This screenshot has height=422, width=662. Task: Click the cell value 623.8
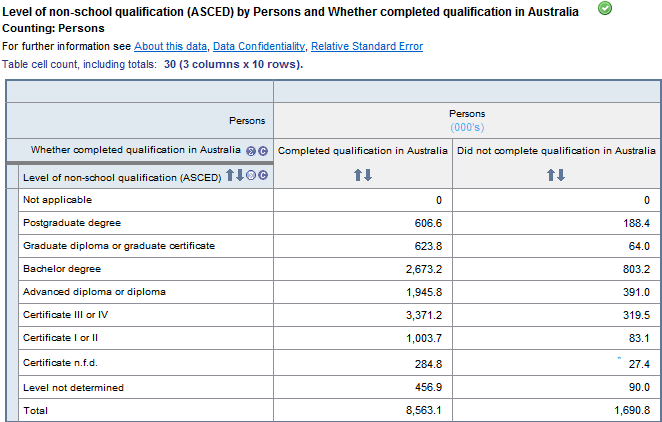[x=428, y=246]
